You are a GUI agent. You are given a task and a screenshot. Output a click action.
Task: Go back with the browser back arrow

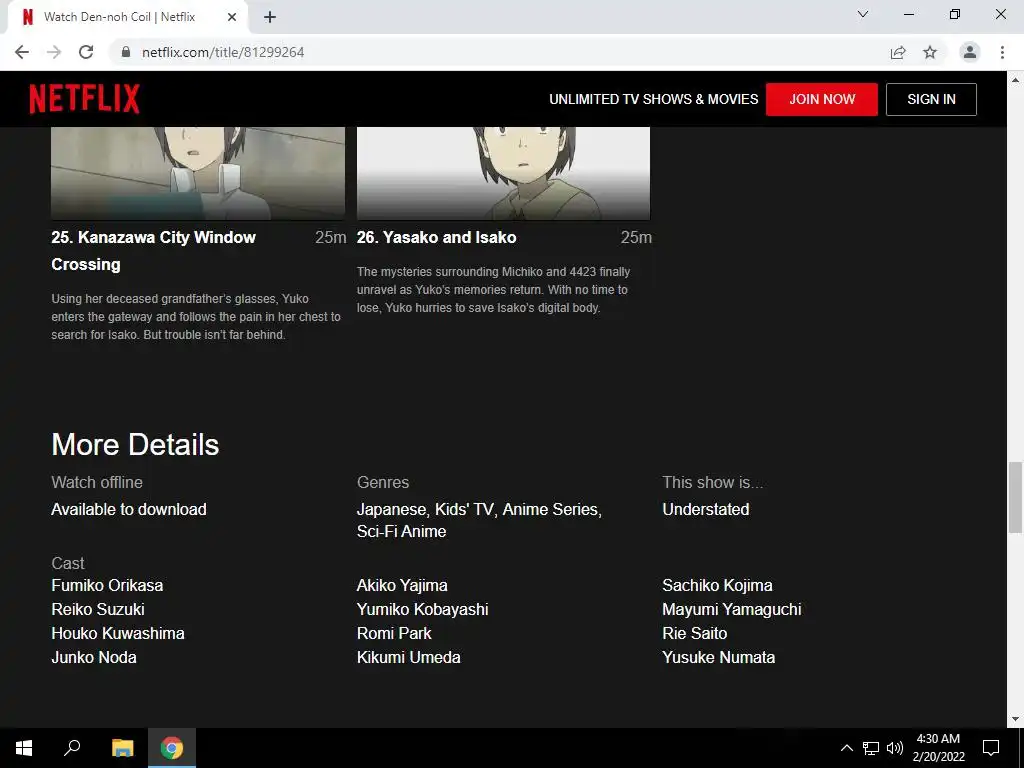pos(22,52)
